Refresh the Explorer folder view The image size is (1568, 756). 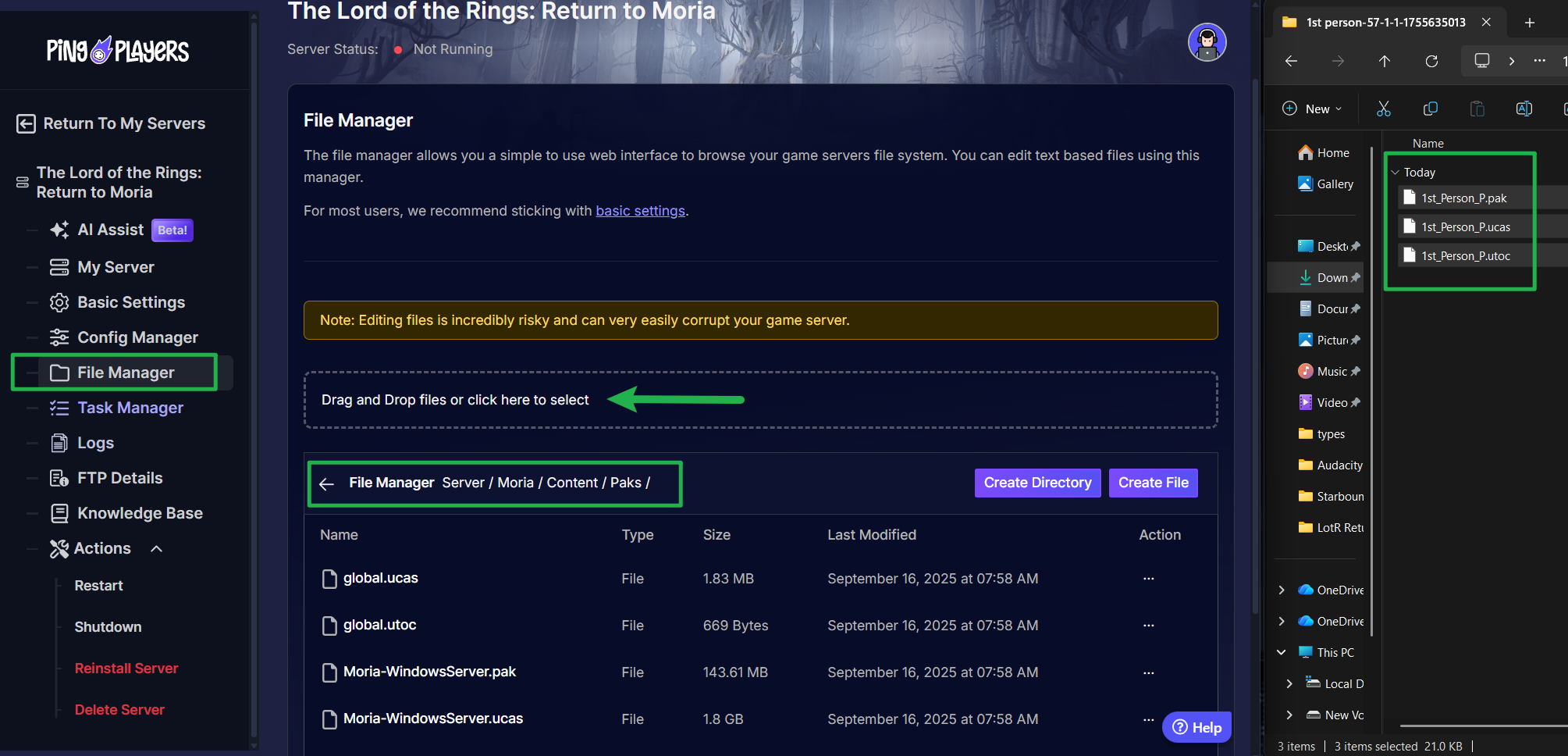(x=1431, y=62)
